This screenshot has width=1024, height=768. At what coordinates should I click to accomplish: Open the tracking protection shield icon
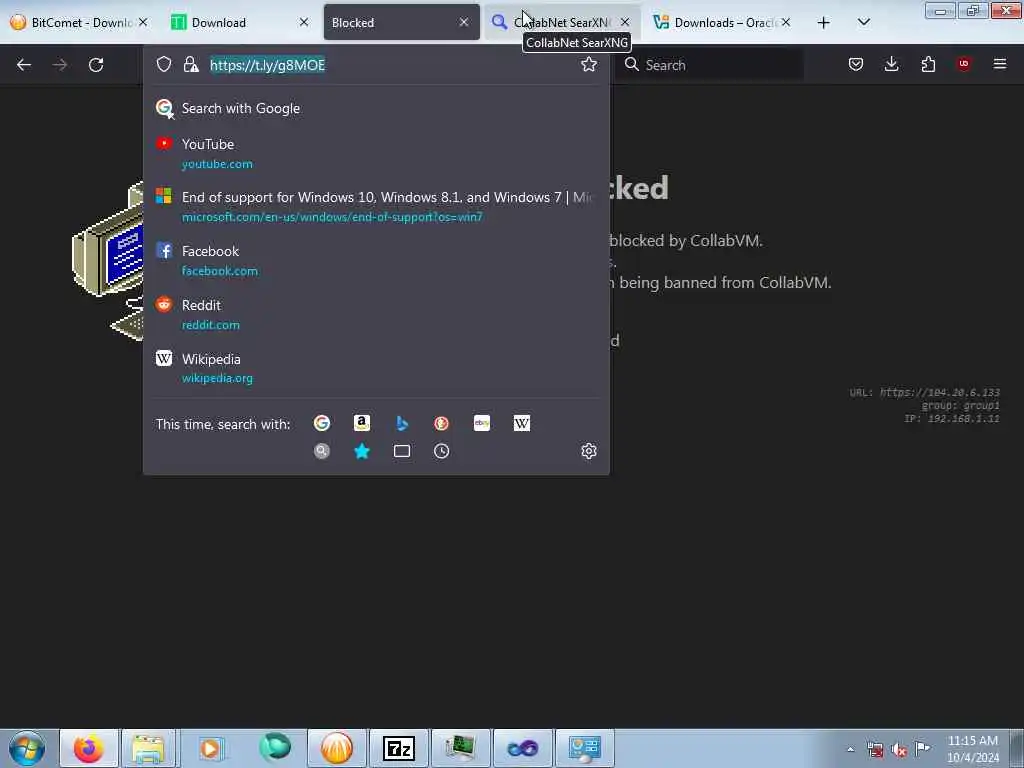[x=164, y=64]
